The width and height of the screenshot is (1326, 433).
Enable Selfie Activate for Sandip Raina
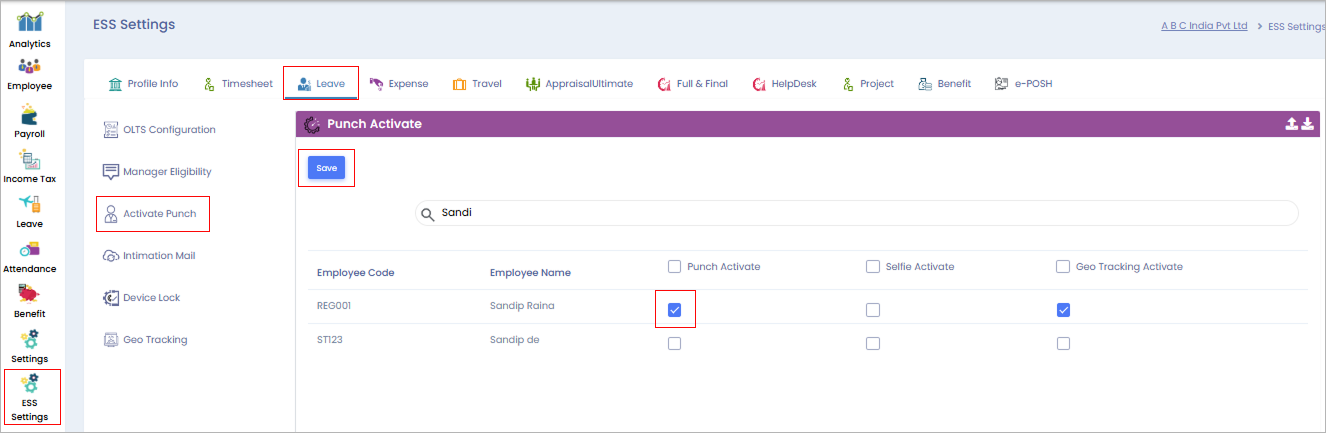click(873, 310)
